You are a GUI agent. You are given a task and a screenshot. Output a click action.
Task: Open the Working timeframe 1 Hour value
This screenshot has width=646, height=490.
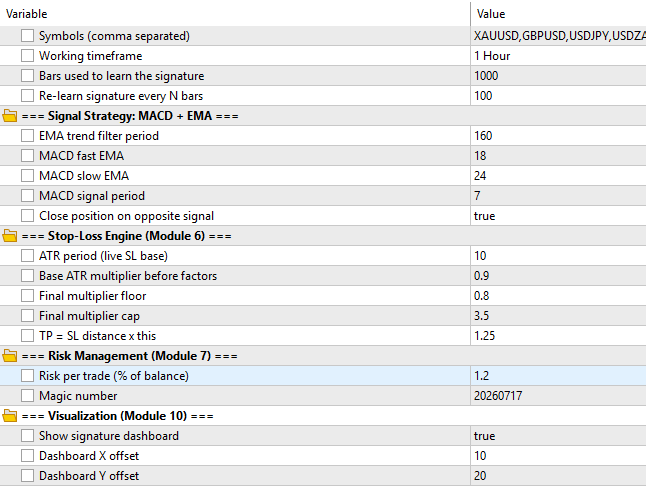558,56
